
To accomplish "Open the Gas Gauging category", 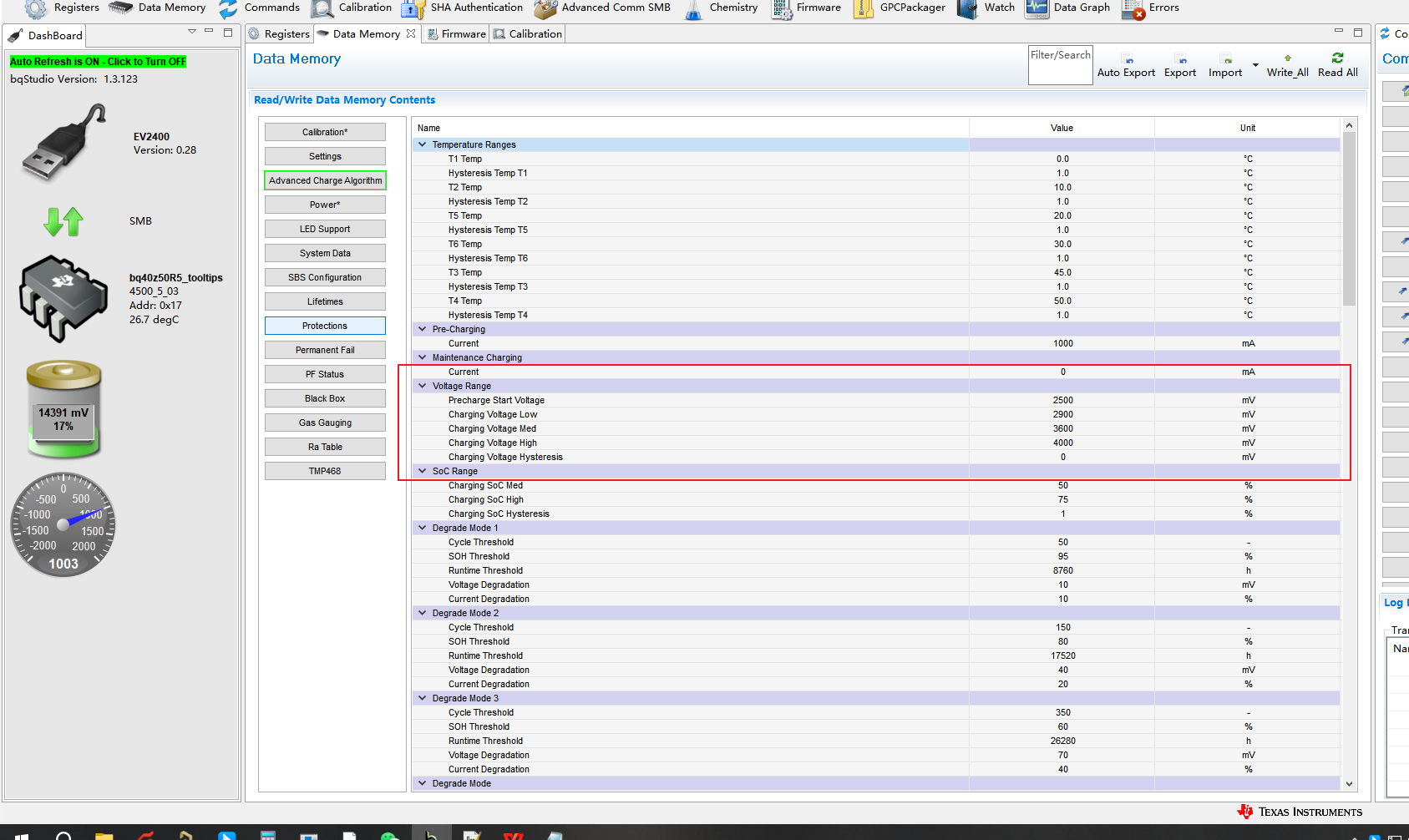I will [x=325, y=423].
